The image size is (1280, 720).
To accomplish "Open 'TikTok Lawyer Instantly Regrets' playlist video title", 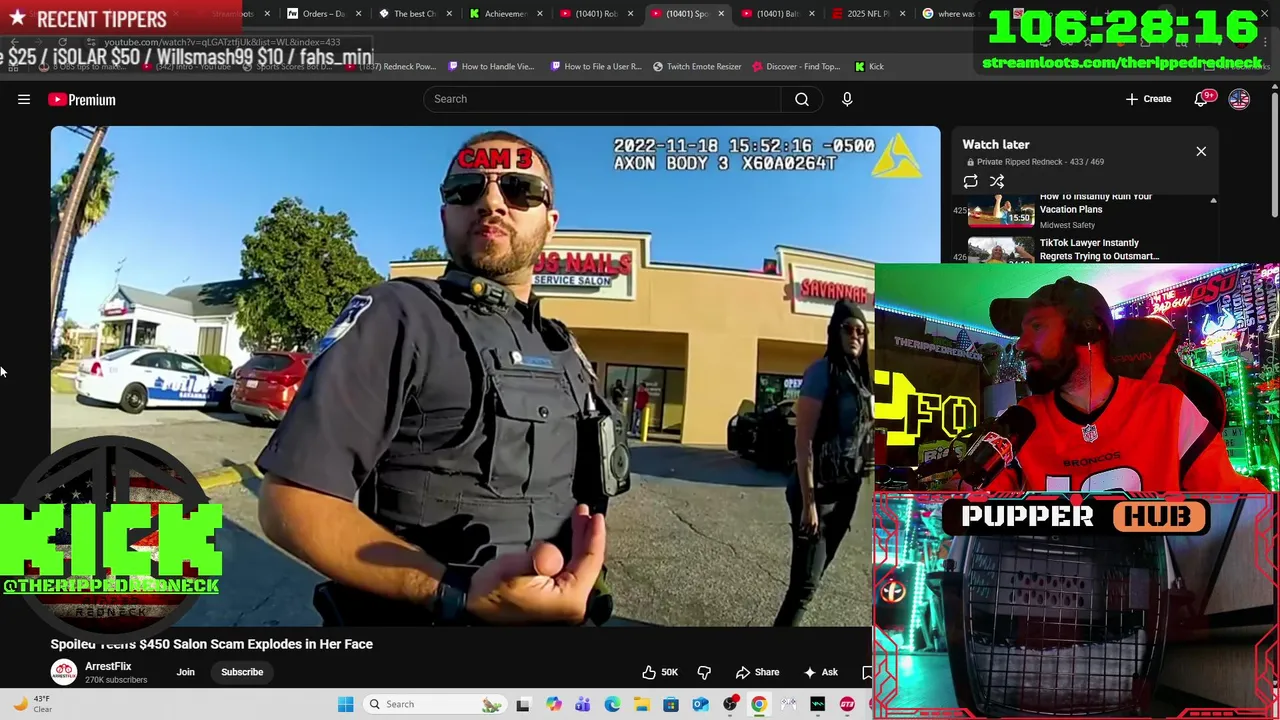I will tap(1099, 249).
